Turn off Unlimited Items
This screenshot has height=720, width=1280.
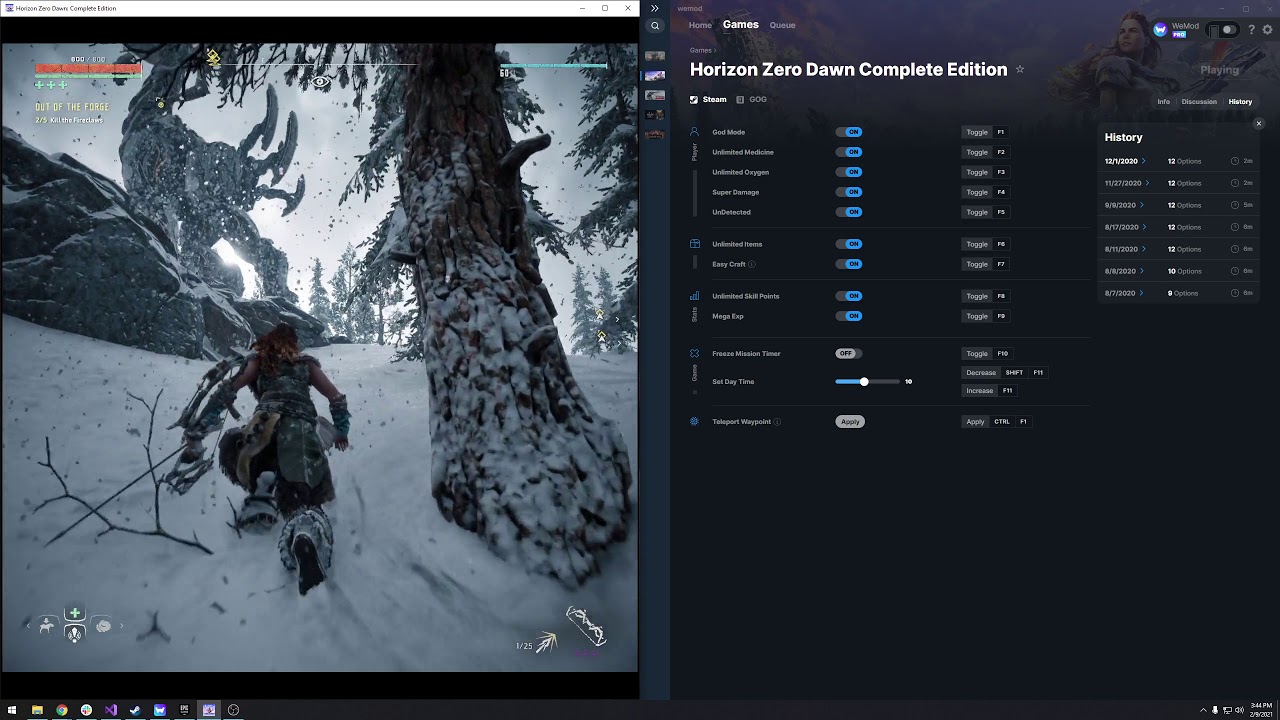click(x=849, y=244)
